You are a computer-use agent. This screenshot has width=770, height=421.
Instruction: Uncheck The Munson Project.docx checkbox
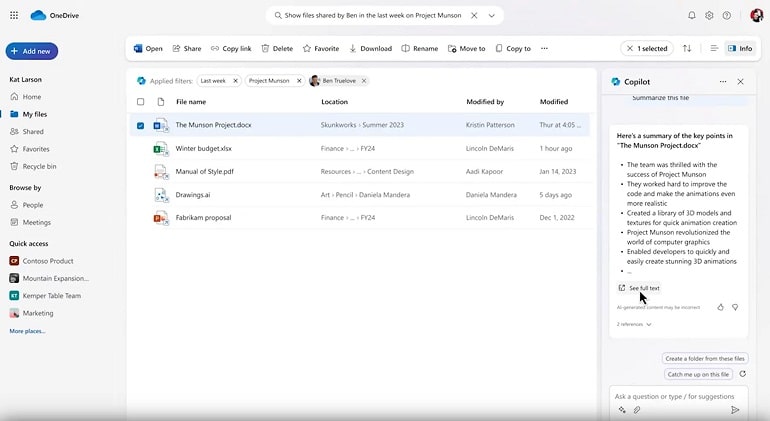pyautogui.click(x=140, y=125)
